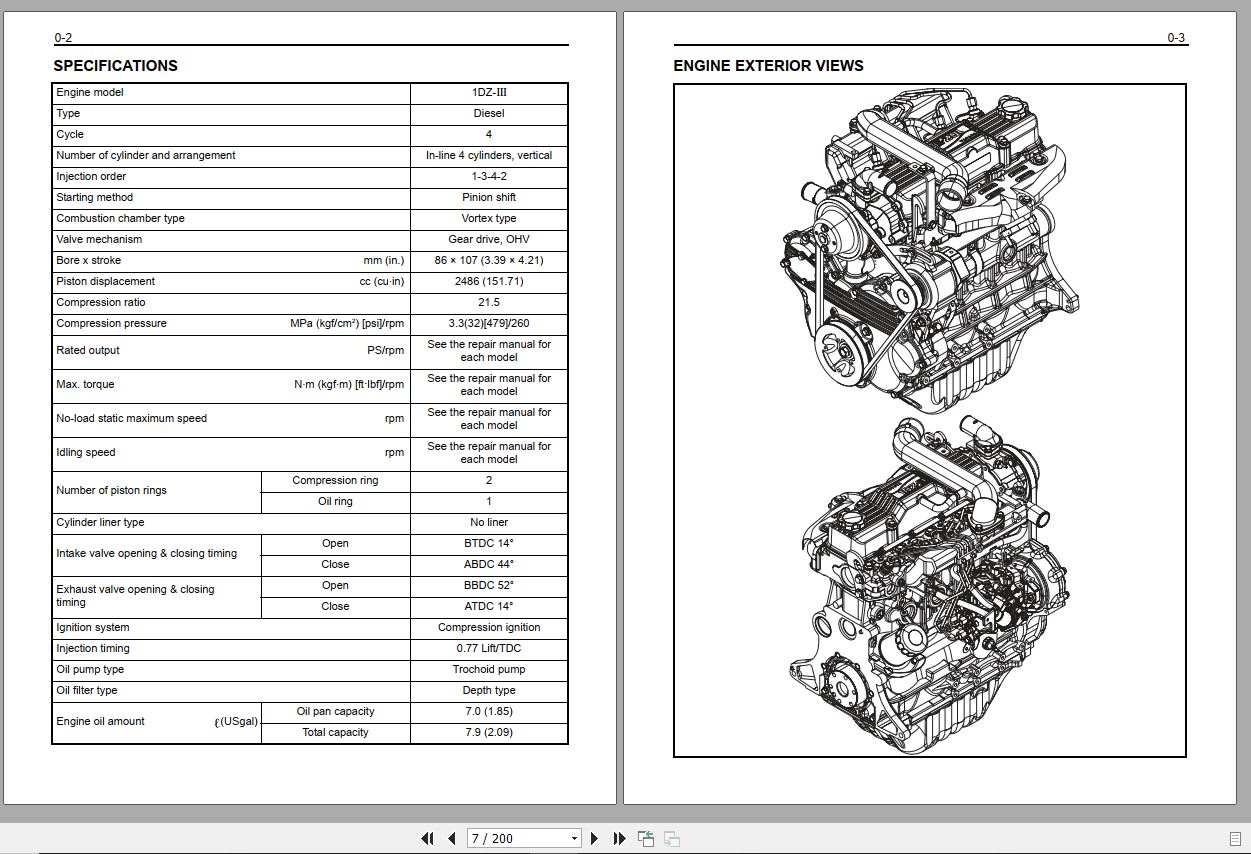1251x854 pixels.
Task: Open the page number dropdown list
Action: [575, 838]
